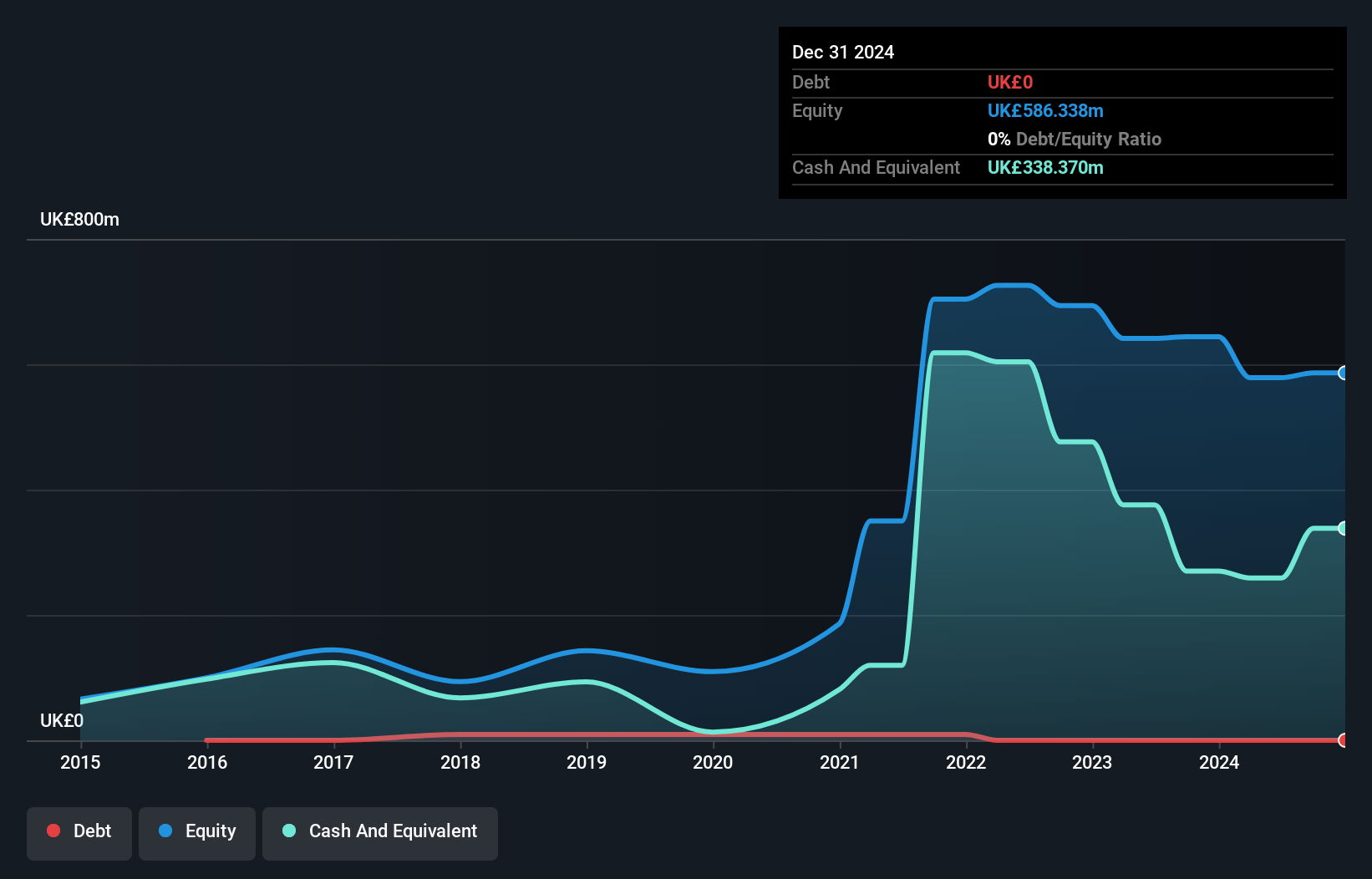Click the UK£800m gridline label

click(79, 219)
